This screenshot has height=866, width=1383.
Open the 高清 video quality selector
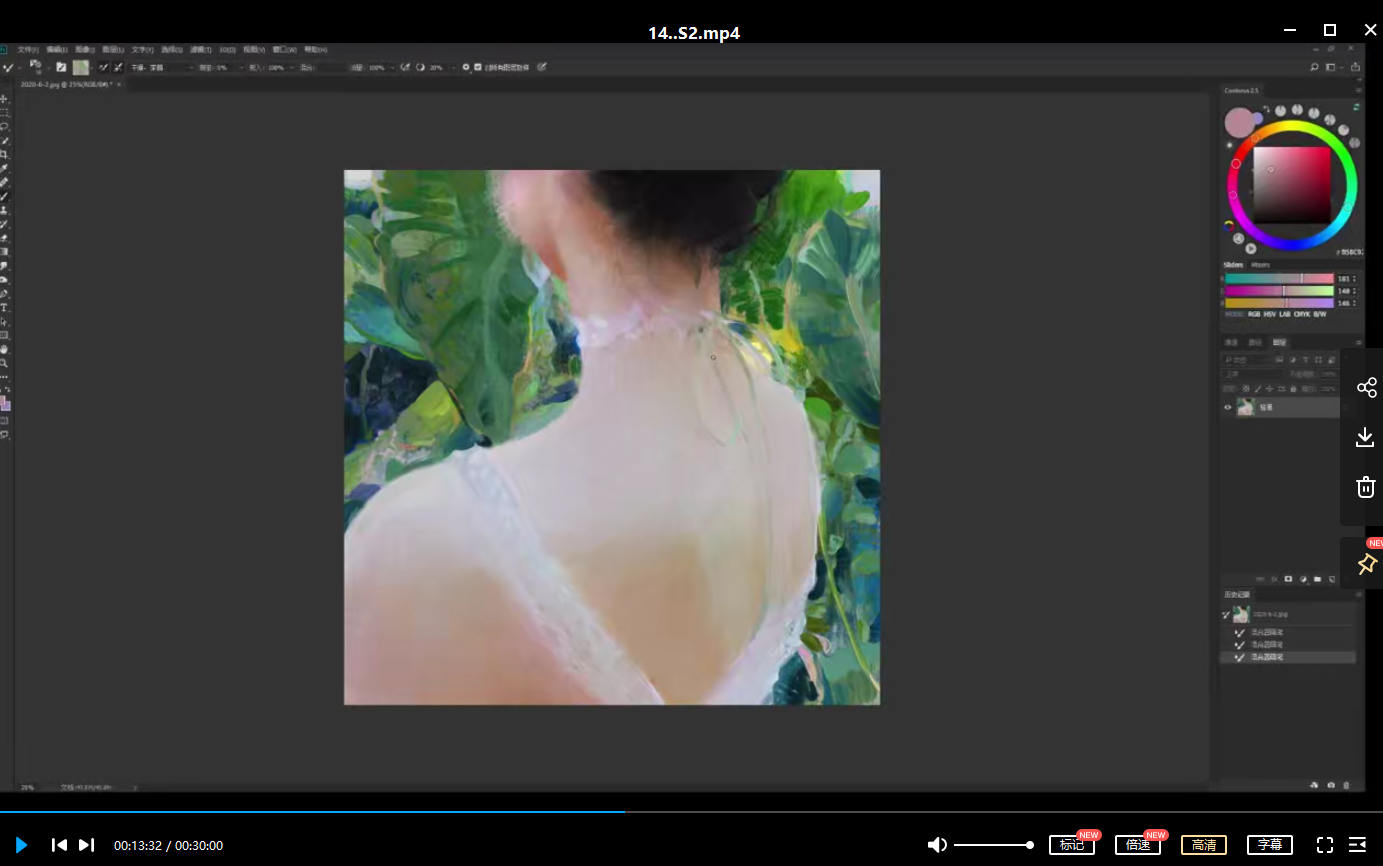tap(1203, 845)
